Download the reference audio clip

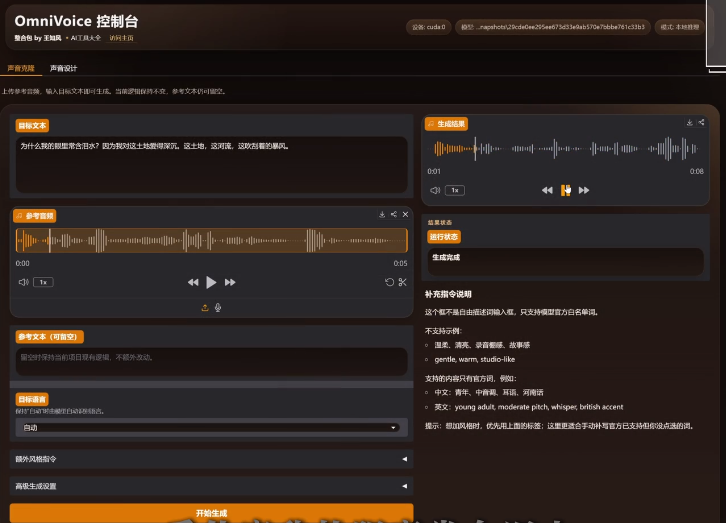382,214
